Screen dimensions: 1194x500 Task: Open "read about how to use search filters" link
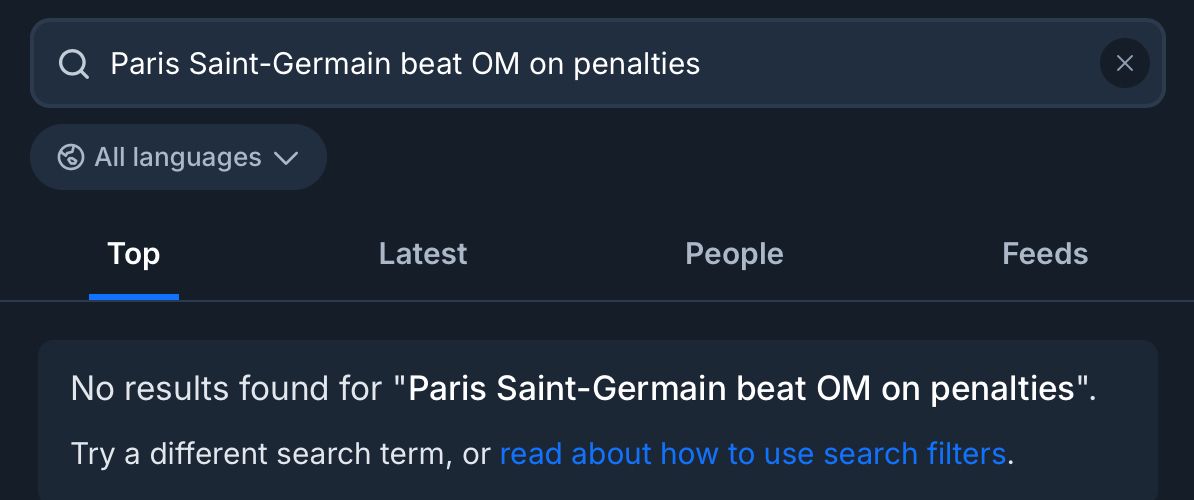pyautogui.click(x=752, y=454)
